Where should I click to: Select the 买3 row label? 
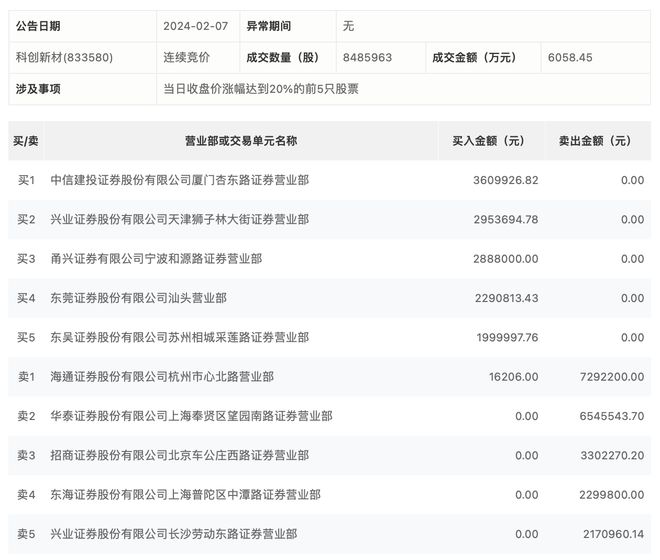pos(26,259)
